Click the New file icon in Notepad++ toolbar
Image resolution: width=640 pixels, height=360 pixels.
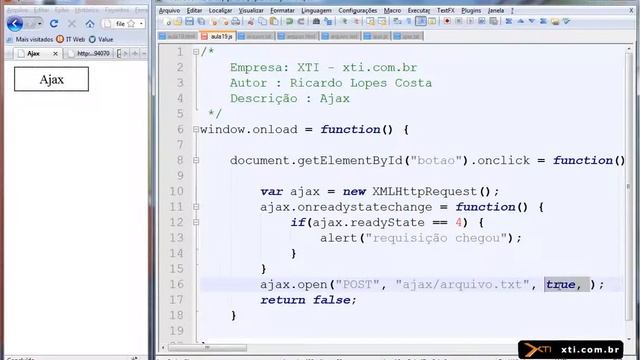pos(167,21)
